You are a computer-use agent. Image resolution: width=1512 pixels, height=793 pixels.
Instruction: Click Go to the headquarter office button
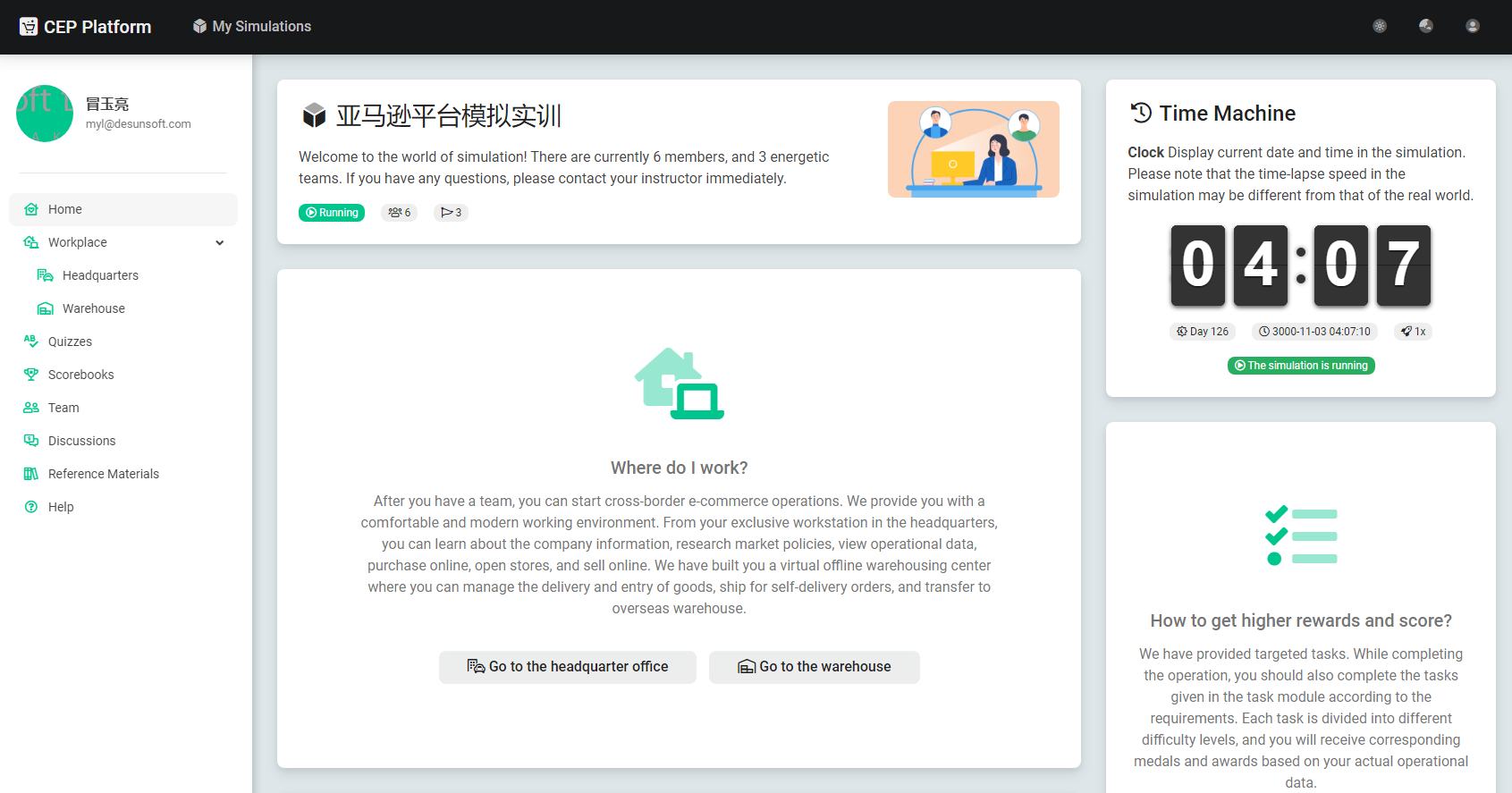(x=567, y=667)
